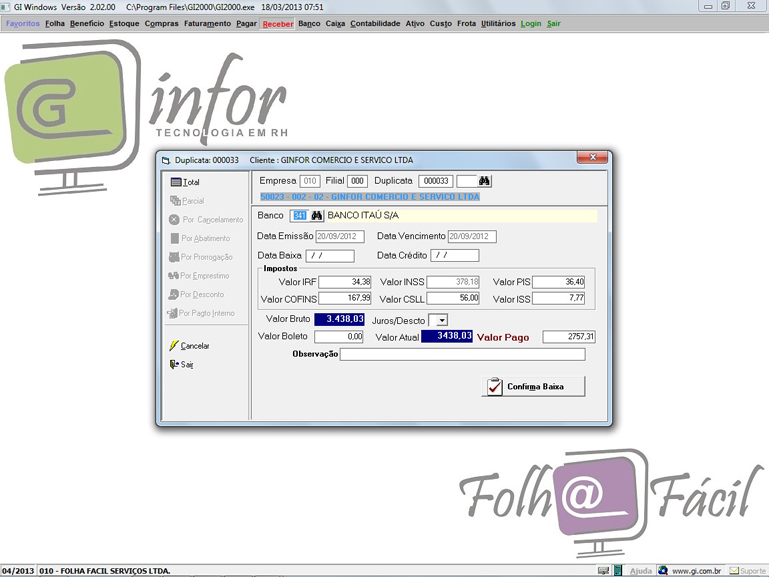This screenshot has height=577, width=769.
Task: Open the Folha menu
Action: (x=55, y=24)
